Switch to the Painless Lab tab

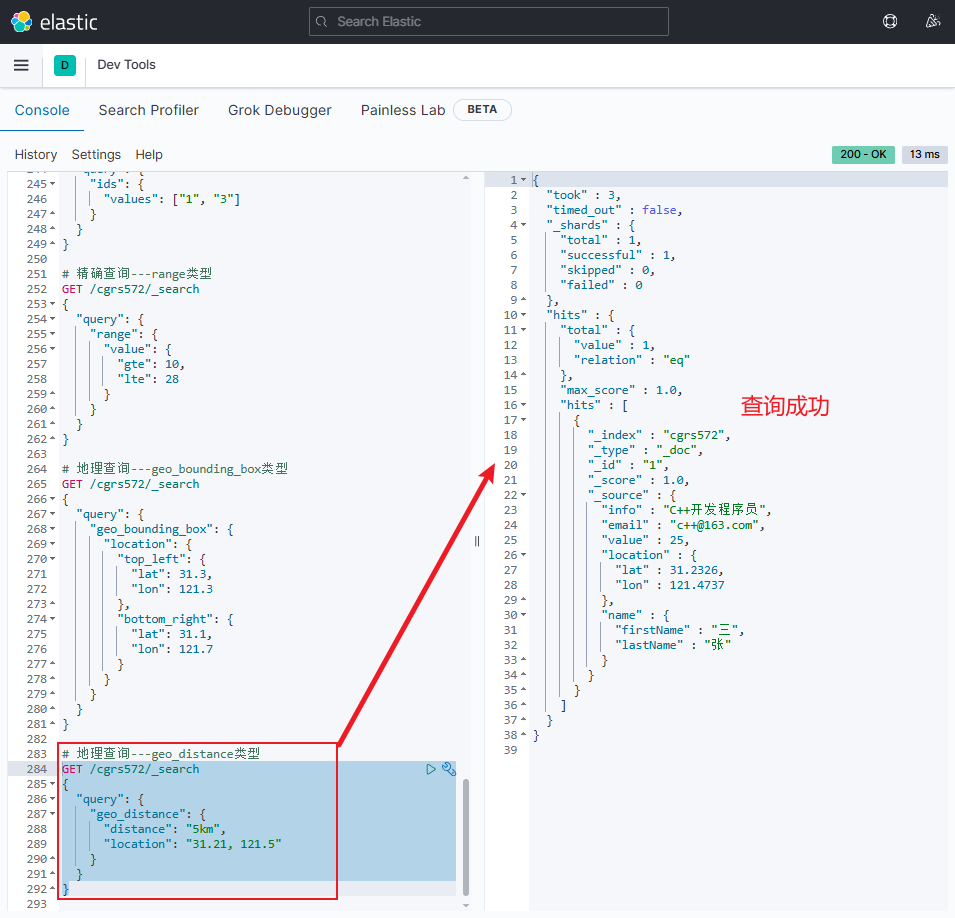click(x=403, y=110)
